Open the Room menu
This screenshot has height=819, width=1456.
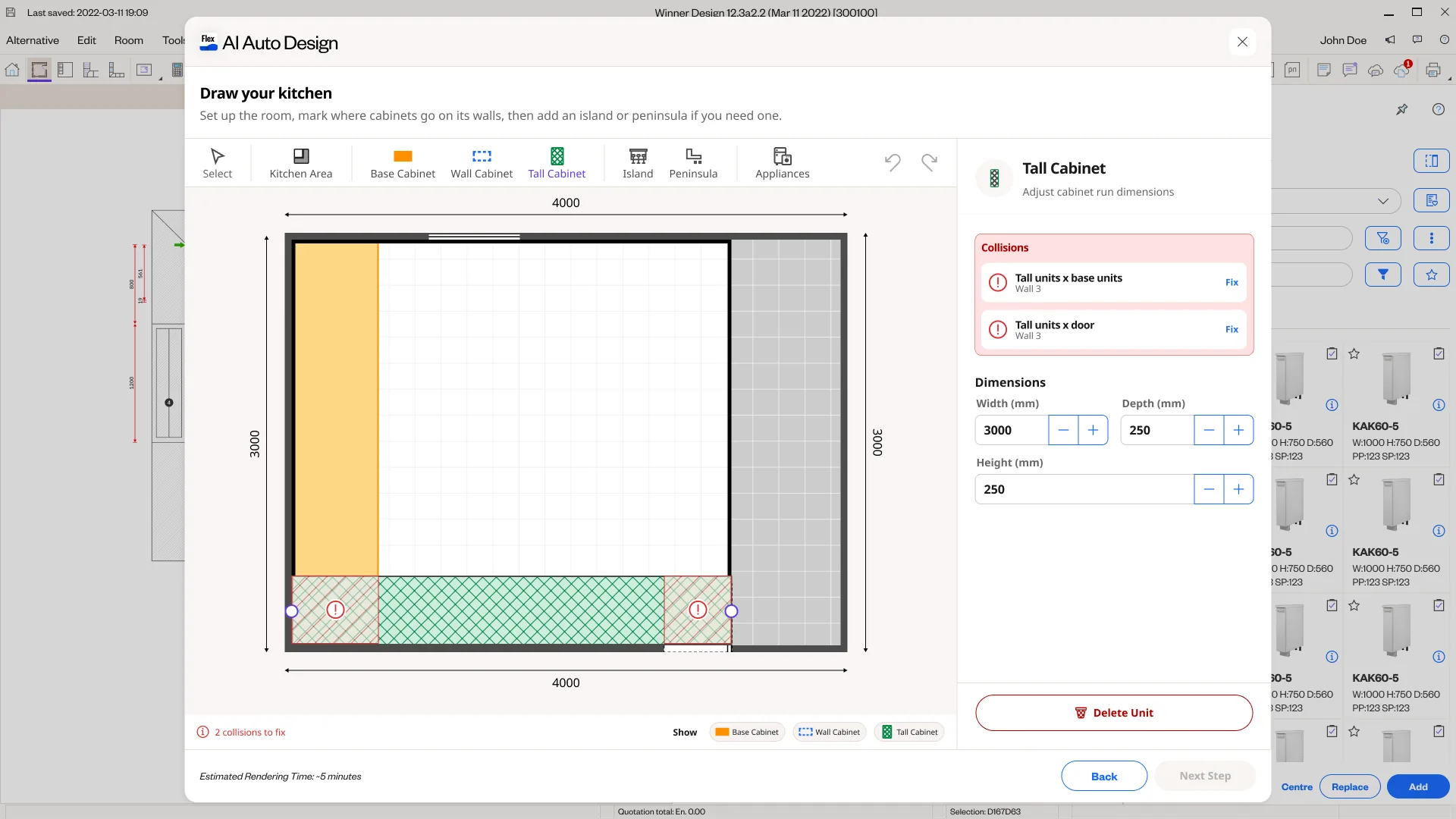129,40
